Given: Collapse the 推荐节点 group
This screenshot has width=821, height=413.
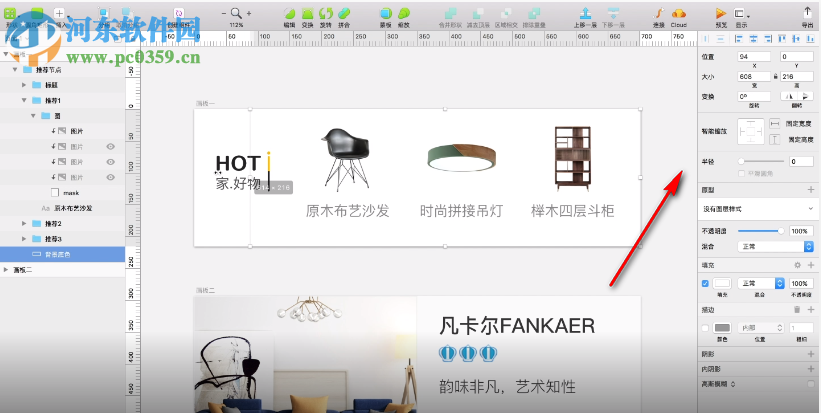Looking at the screenshot, I should (15, 69).
